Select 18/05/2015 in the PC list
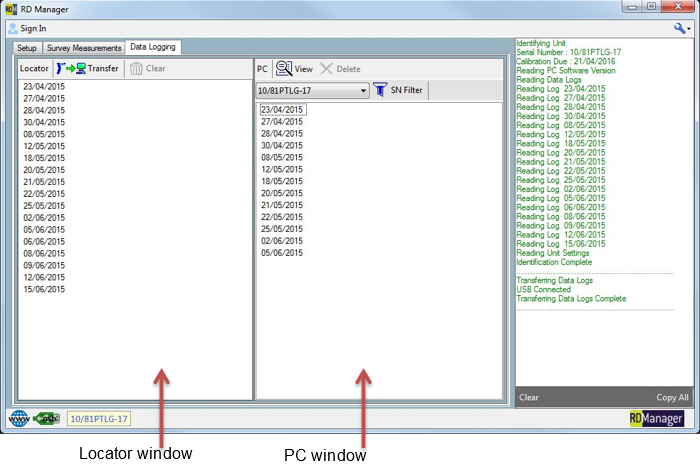The height and width of the screenshot is (468, 700). click(282, 181)
